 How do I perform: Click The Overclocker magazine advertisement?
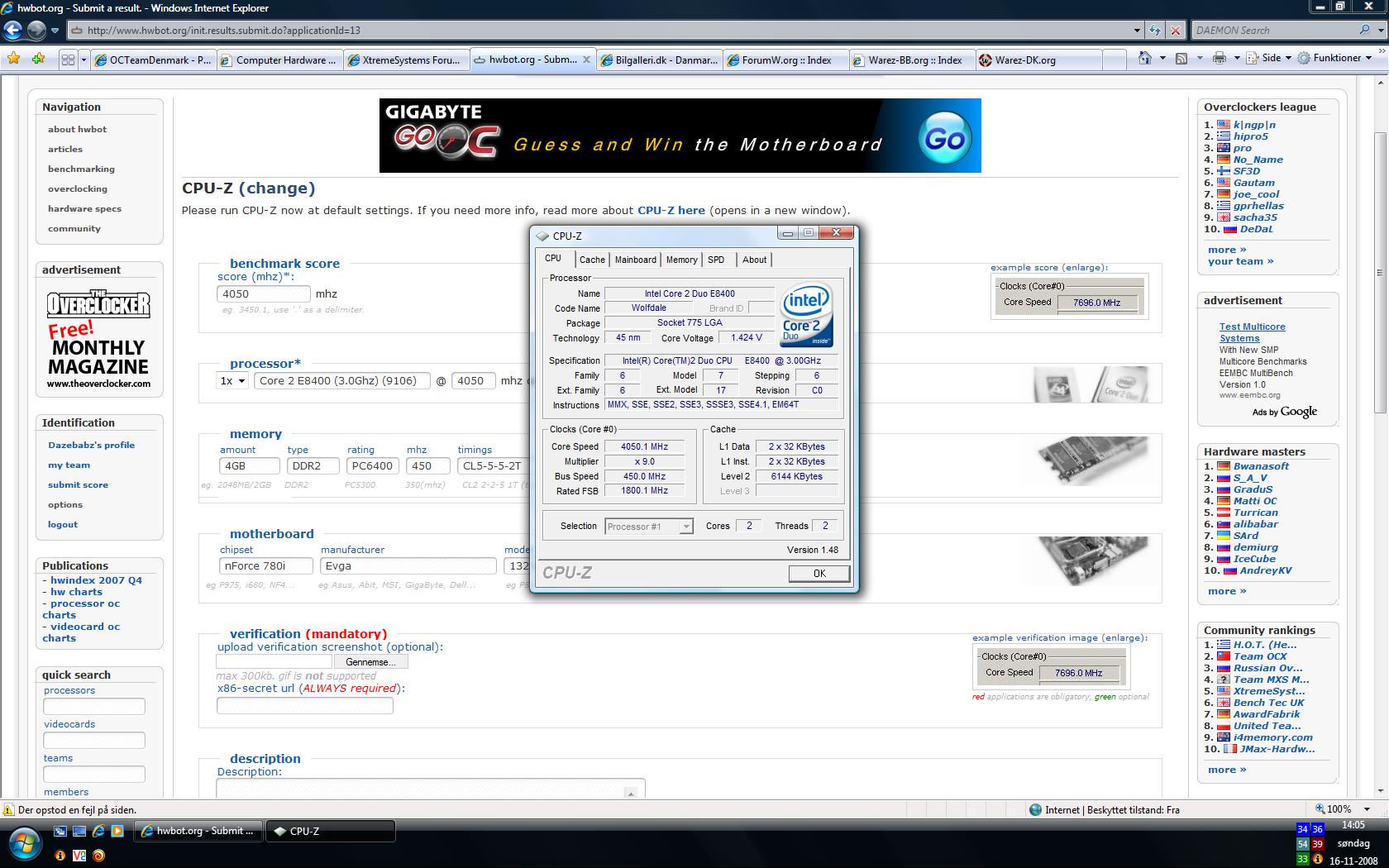(x=98, y=339)
